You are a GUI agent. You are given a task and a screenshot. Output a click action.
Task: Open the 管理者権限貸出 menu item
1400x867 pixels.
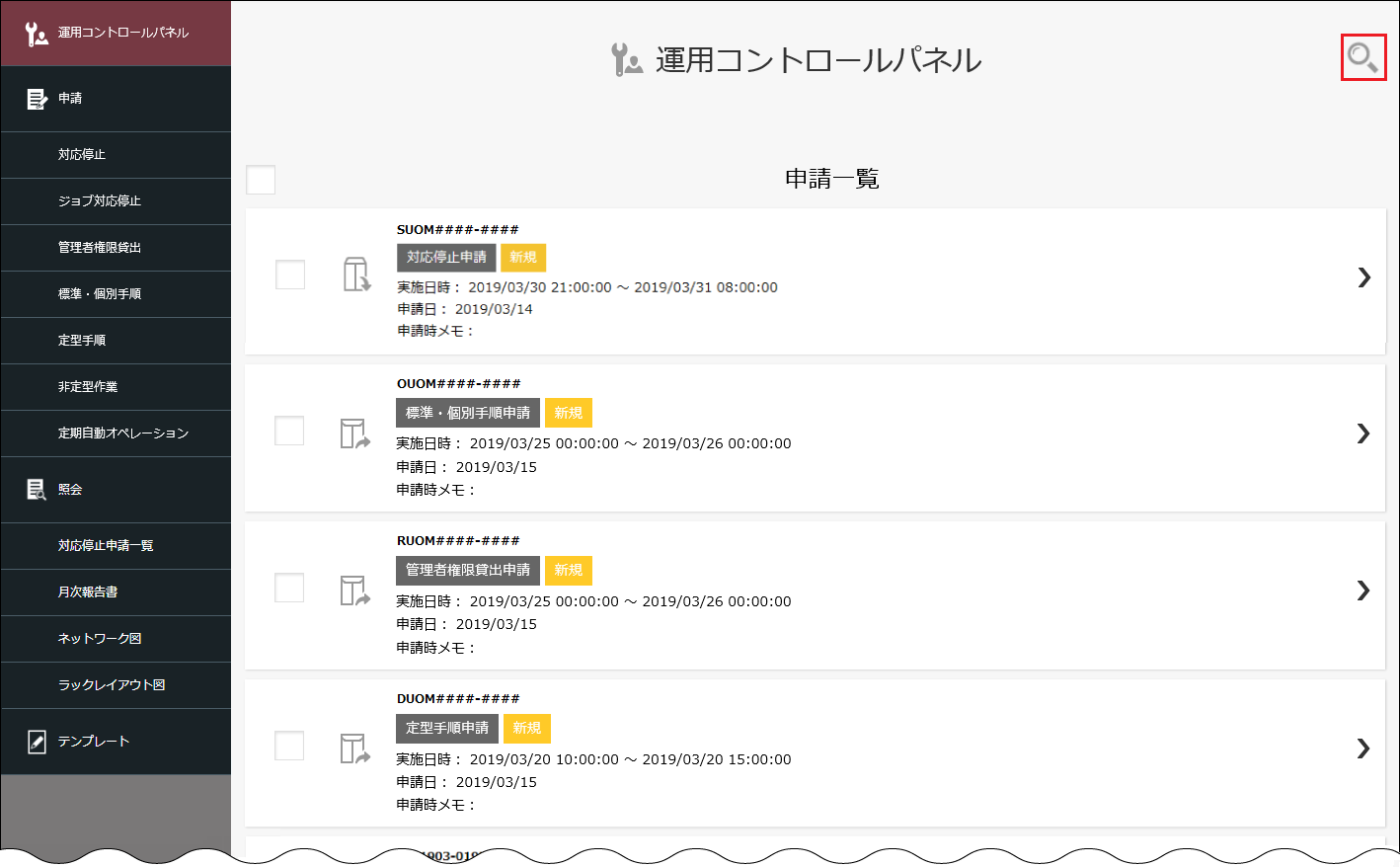116,248
